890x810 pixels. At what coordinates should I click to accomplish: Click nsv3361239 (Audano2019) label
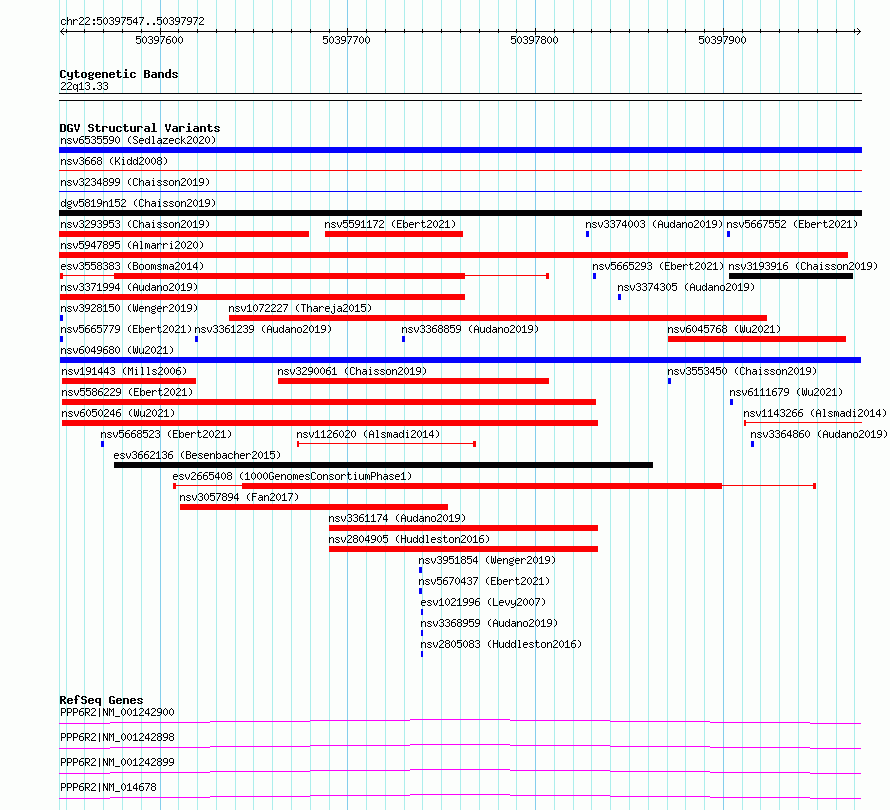[263, 329]
